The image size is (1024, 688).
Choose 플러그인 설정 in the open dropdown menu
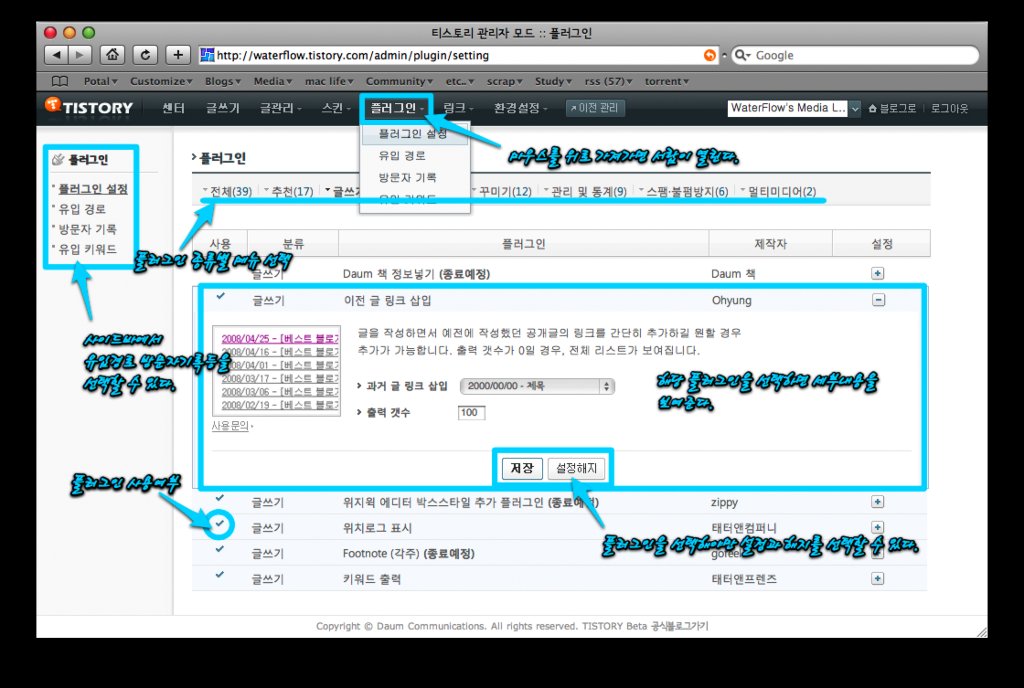413,134
